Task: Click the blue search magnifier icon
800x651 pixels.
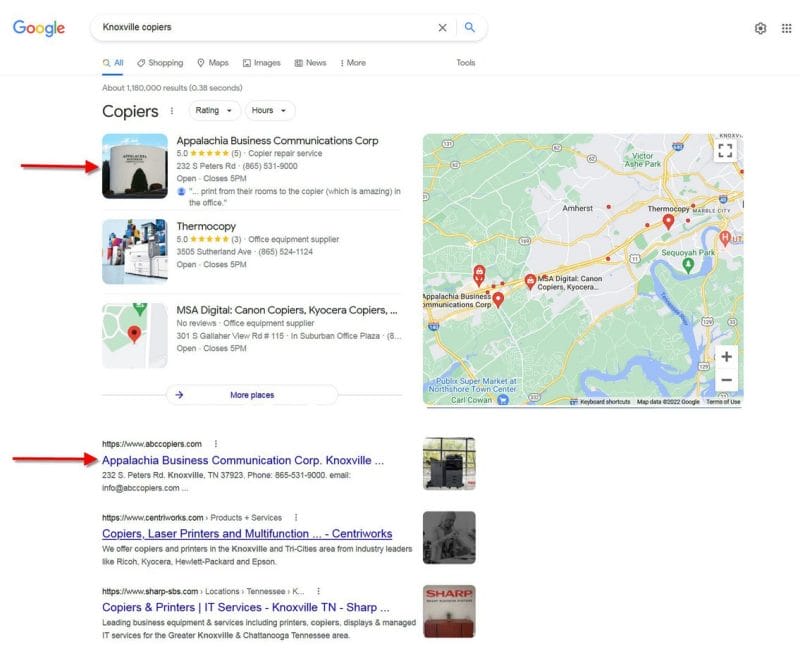Action: (x=469, y=27)
